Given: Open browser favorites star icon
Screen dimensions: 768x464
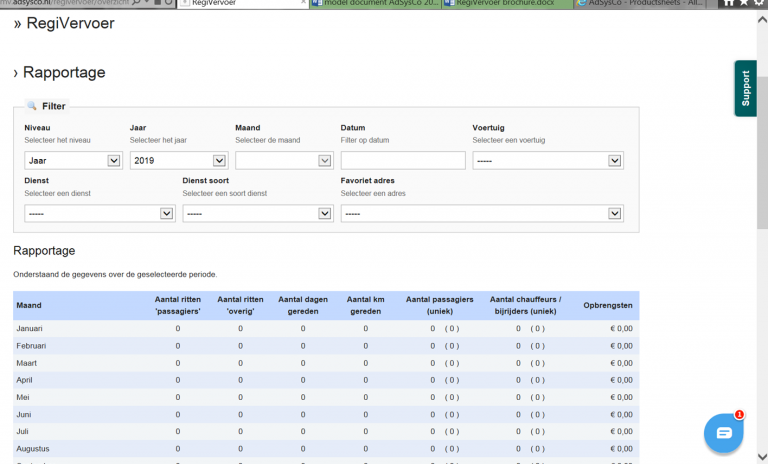Looking at the screenshot, I should coord(744,2).
